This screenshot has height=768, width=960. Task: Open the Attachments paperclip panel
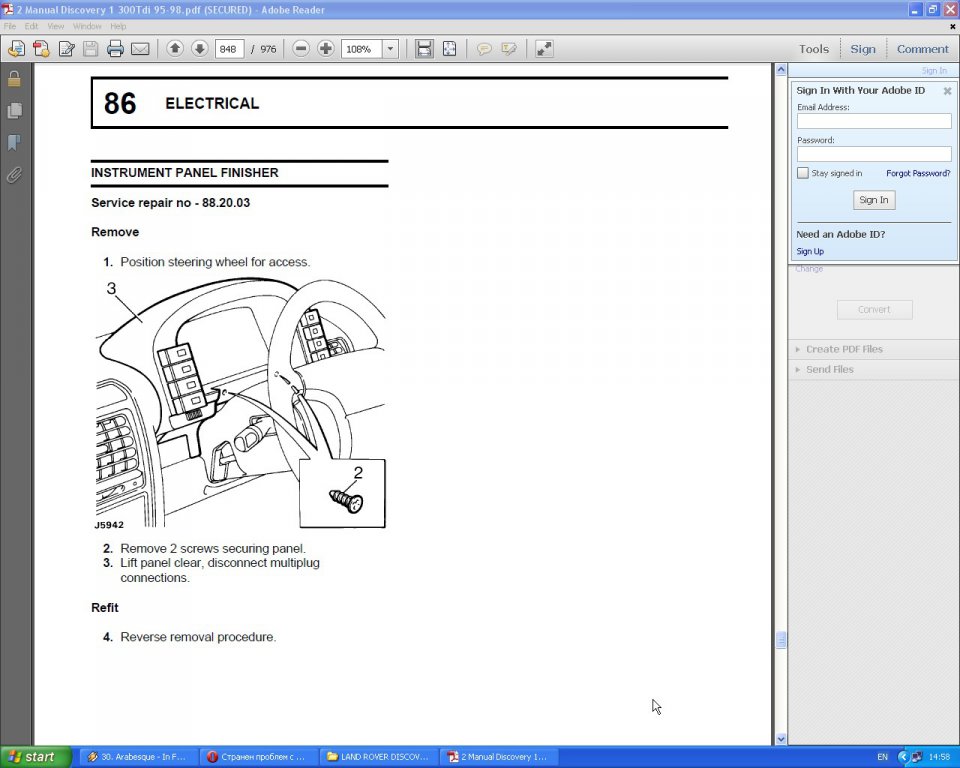(14, 175)
